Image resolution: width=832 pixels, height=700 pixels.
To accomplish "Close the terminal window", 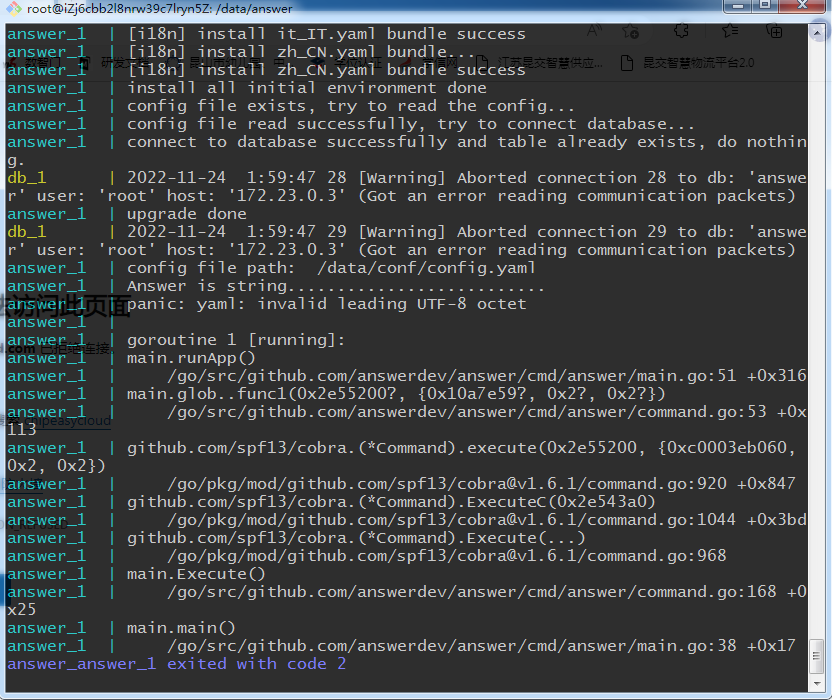I will 803,6.
